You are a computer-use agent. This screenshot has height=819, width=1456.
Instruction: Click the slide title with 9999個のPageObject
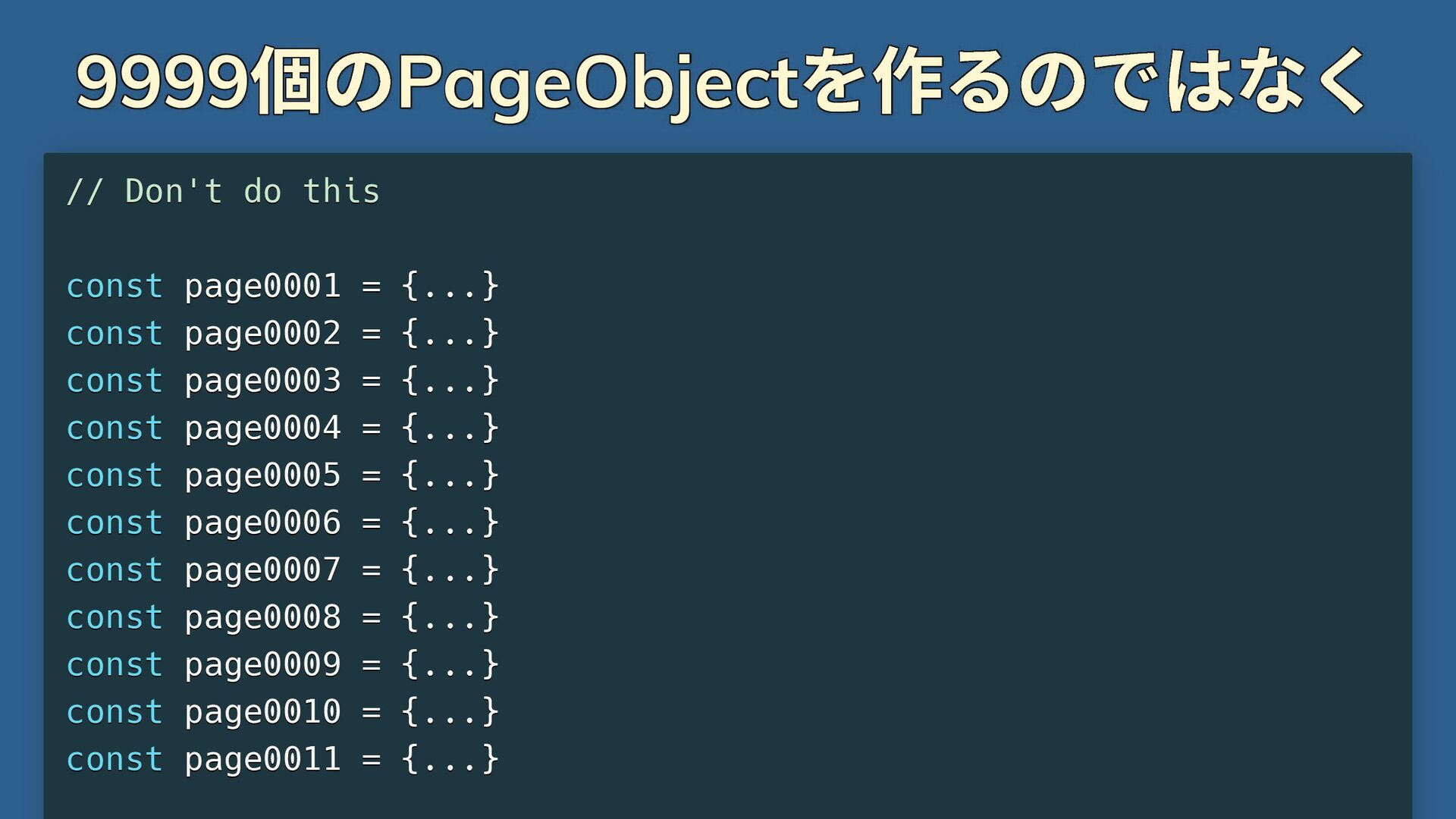point(720,82)
